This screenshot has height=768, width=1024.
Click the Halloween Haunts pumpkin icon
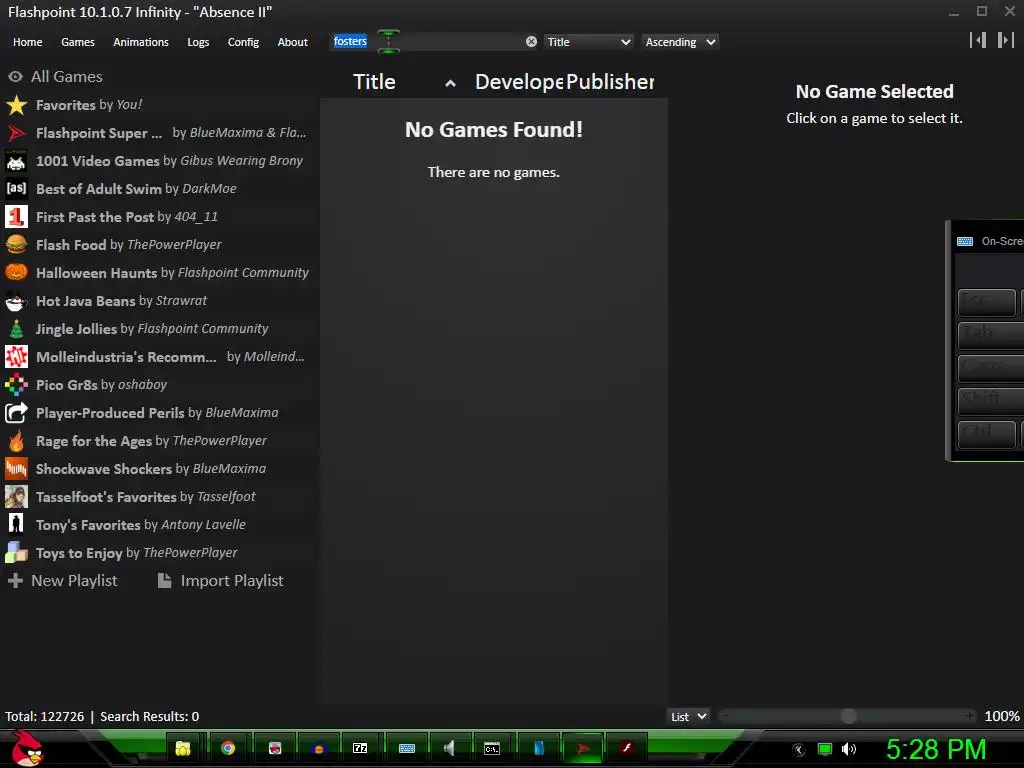(16, 273)
